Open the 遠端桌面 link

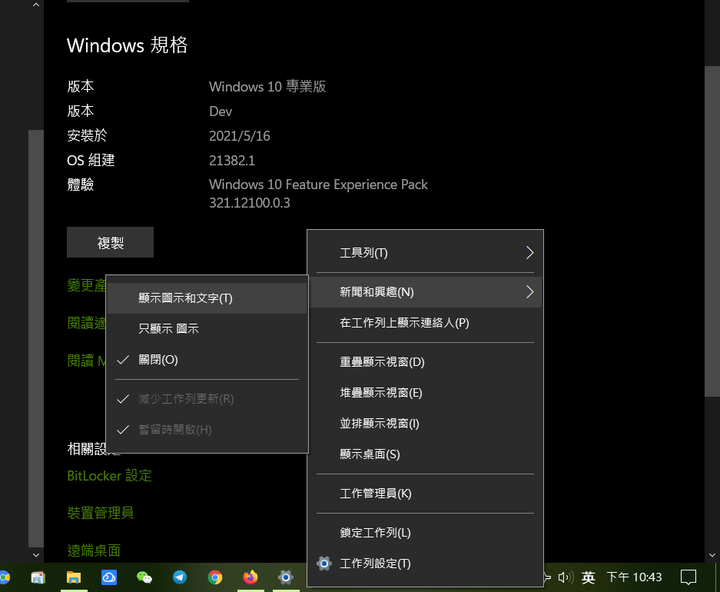coord(94,550)
